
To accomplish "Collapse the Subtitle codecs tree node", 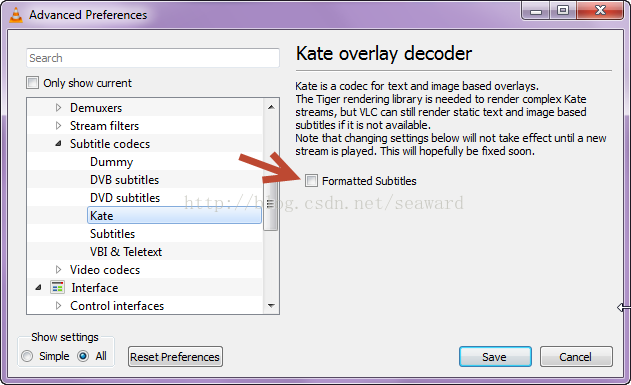I will click(x=58, y=144).
